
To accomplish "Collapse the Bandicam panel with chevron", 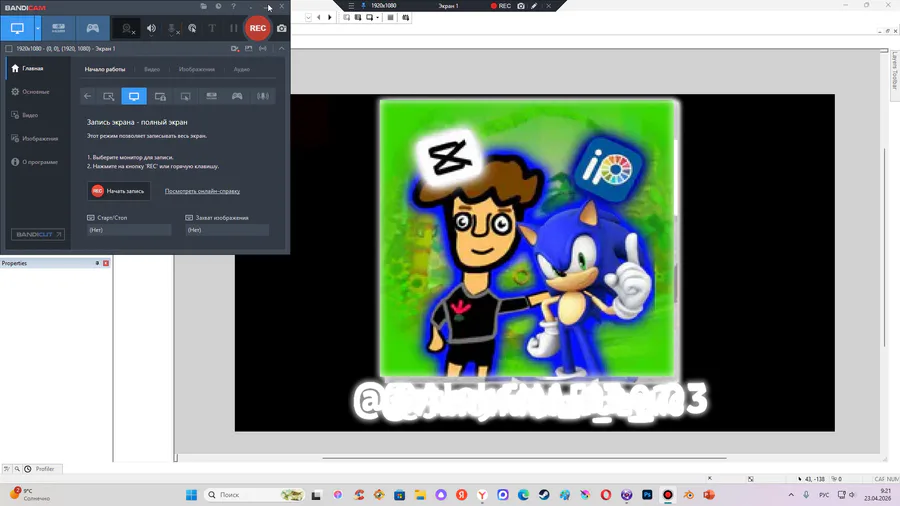I will (x=281, y=49).
